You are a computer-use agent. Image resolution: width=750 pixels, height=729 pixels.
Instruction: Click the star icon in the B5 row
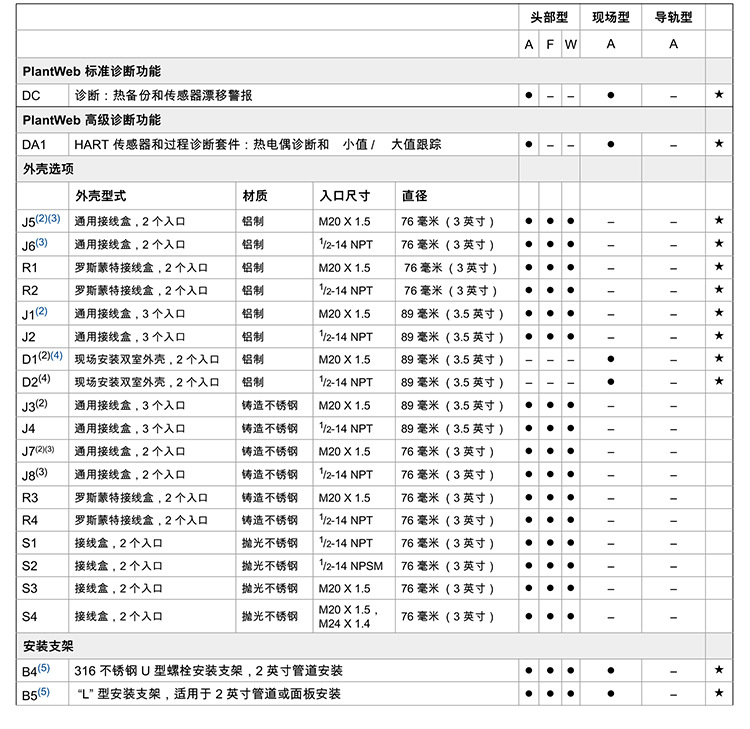pyautogui.click(x=719, y=693)
